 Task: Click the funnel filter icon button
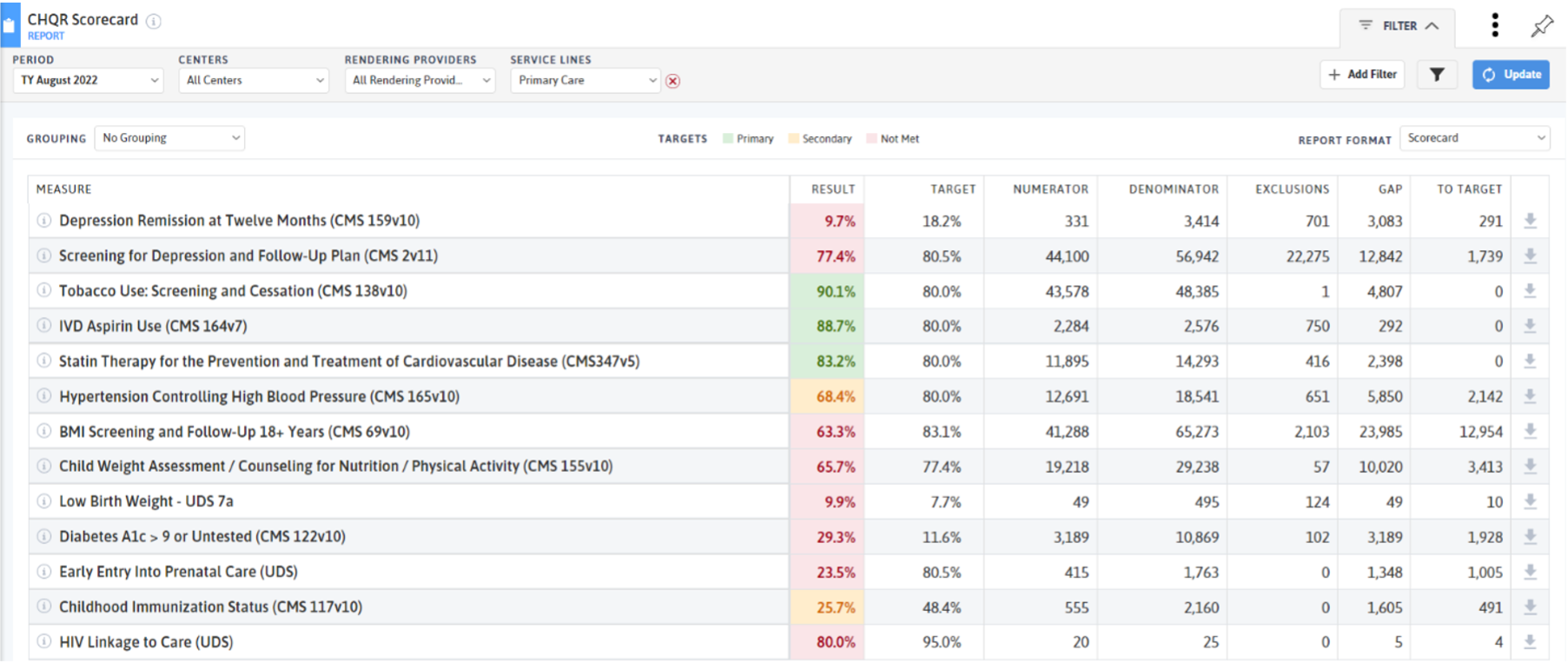1437,75
